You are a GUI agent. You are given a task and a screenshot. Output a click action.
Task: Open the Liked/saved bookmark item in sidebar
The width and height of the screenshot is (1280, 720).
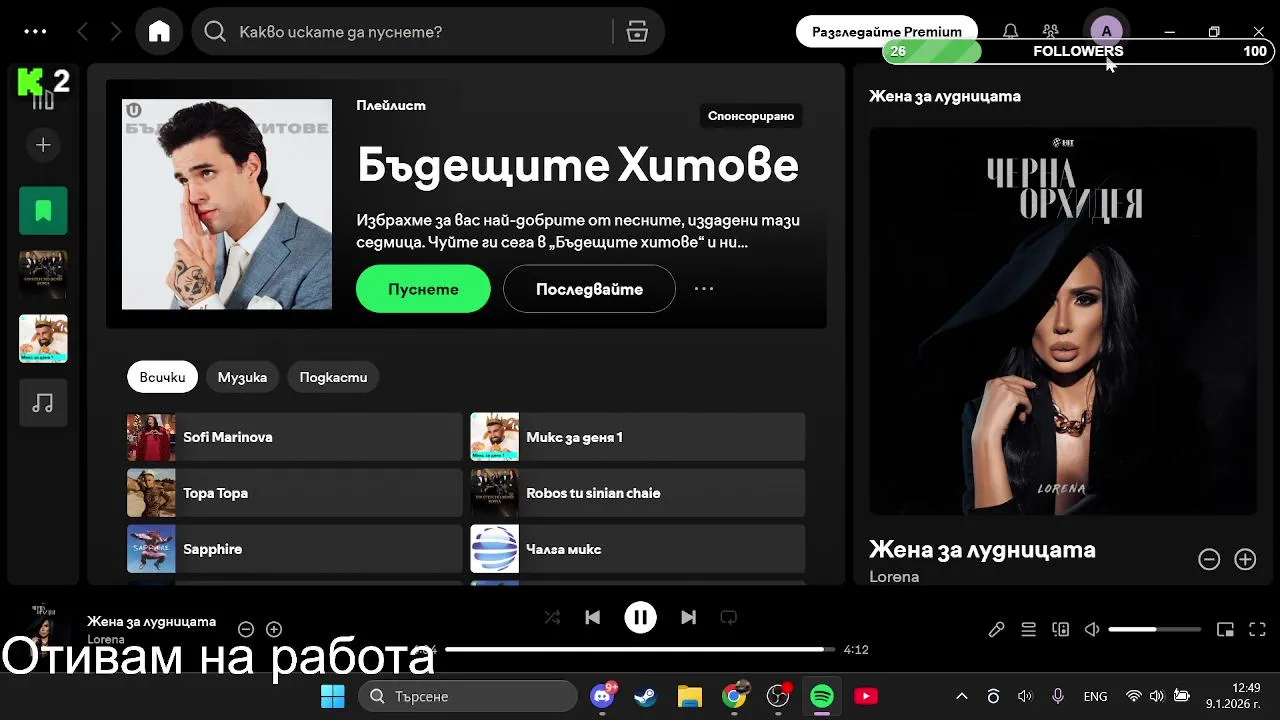pos(43,211)
